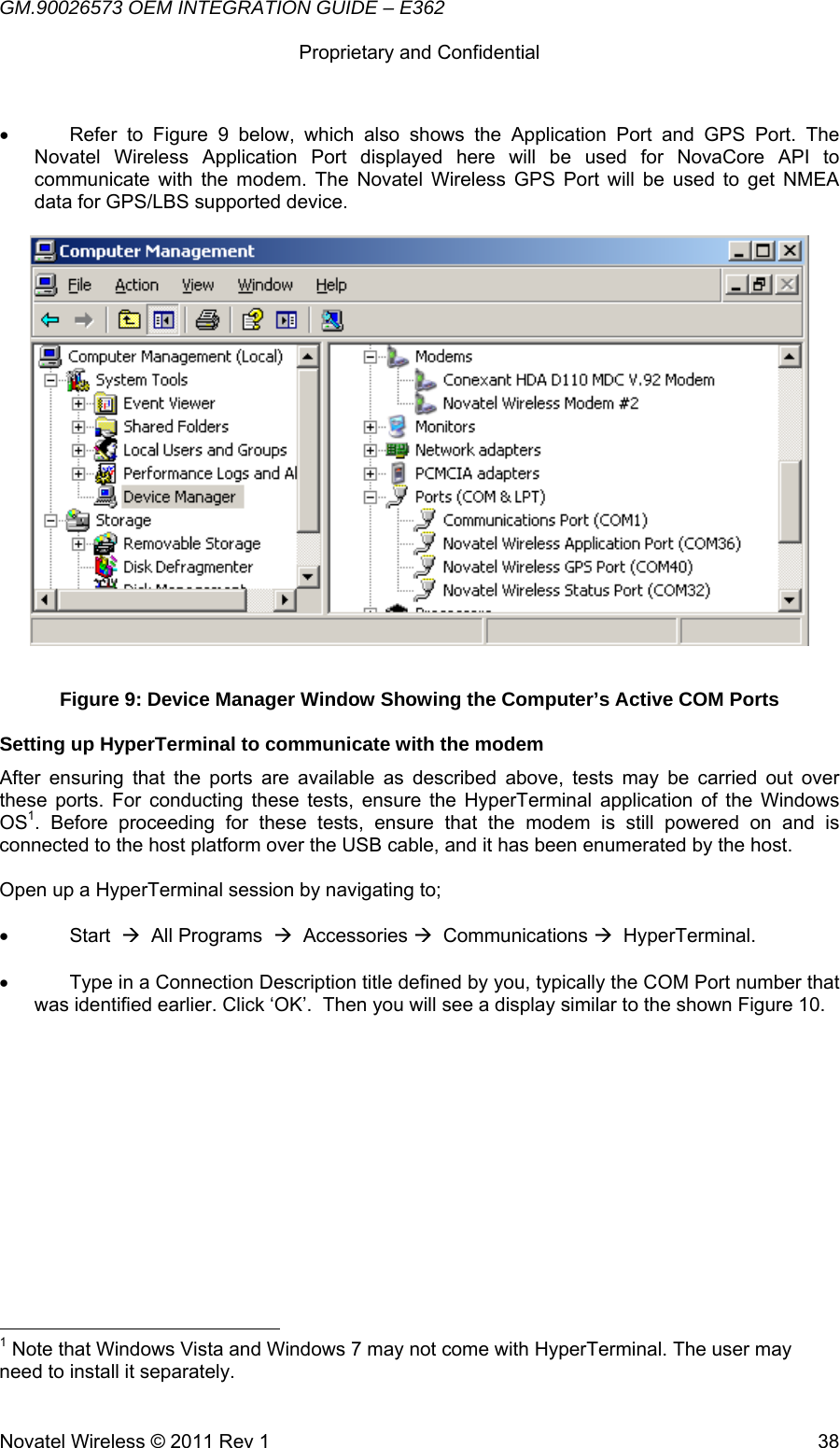840x1448 pixels.
Task: Select the Network adapters icon
Action: coord(399,450)
